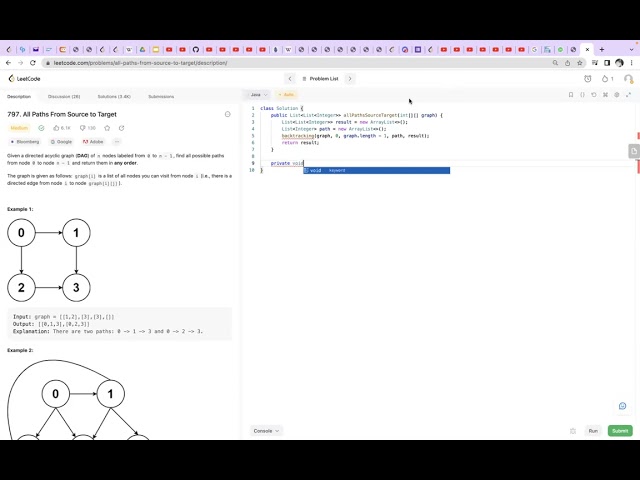This screenshot has height=480, width=640.
Task: Open the Submissions tab
Action: (161, 97)
